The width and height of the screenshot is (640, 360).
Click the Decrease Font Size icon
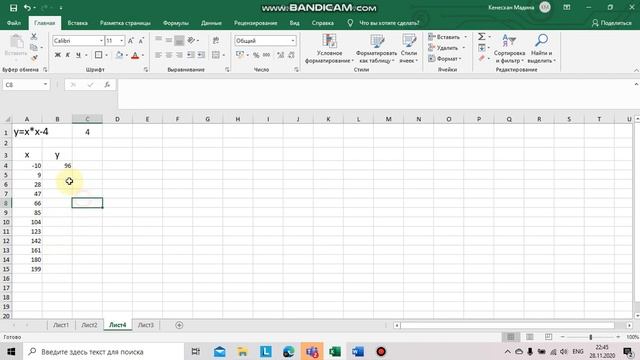141,41
